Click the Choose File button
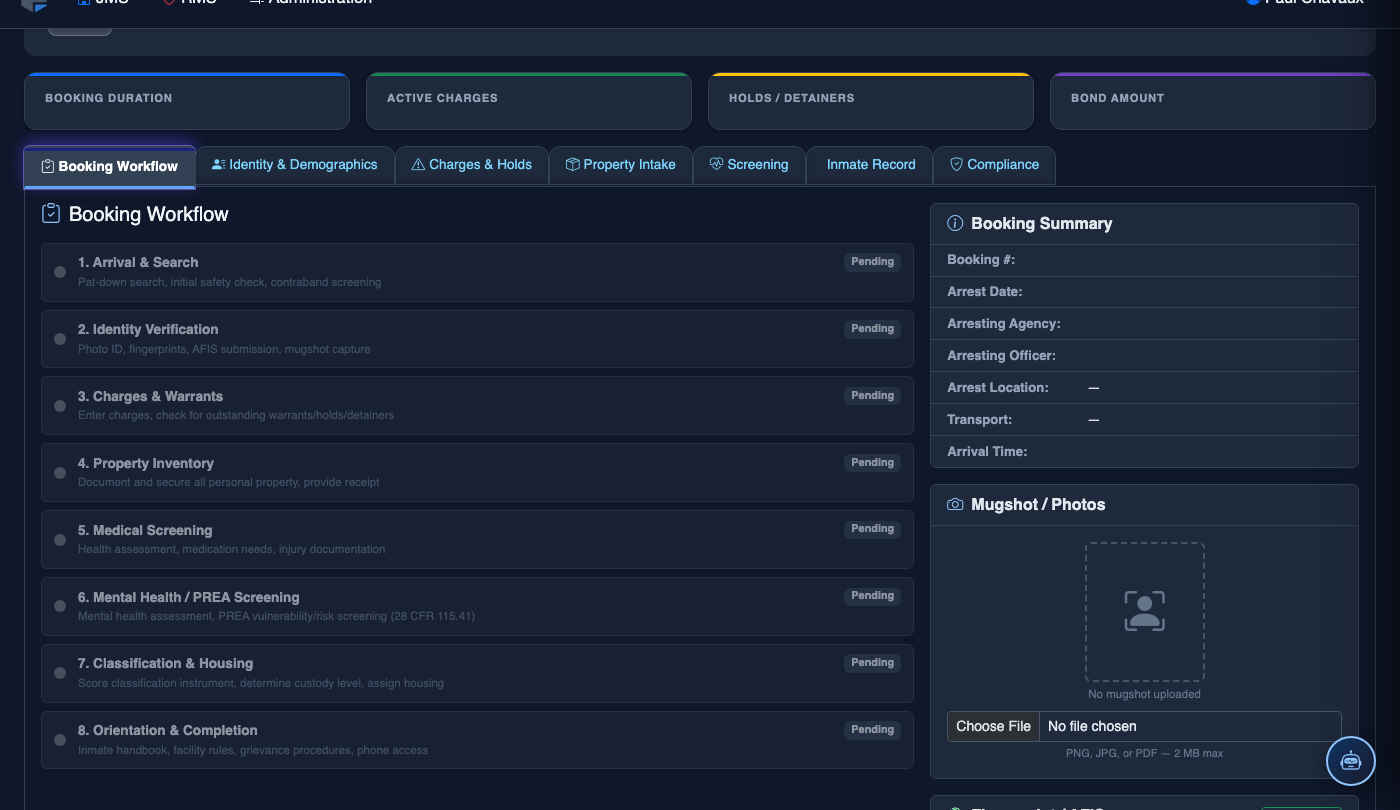The height and width of the screenshot is (810, 1400). coord(993,727)
